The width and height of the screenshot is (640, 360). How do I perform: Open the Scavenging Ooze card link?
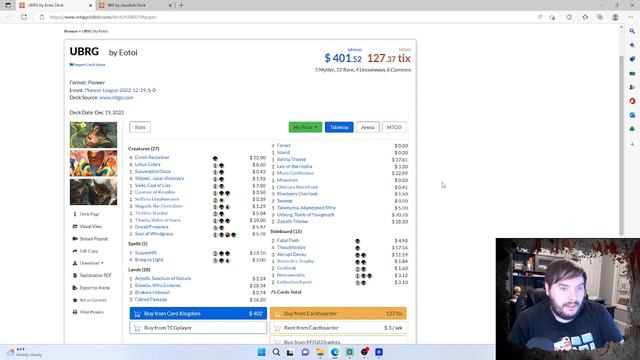coord(153,171)
